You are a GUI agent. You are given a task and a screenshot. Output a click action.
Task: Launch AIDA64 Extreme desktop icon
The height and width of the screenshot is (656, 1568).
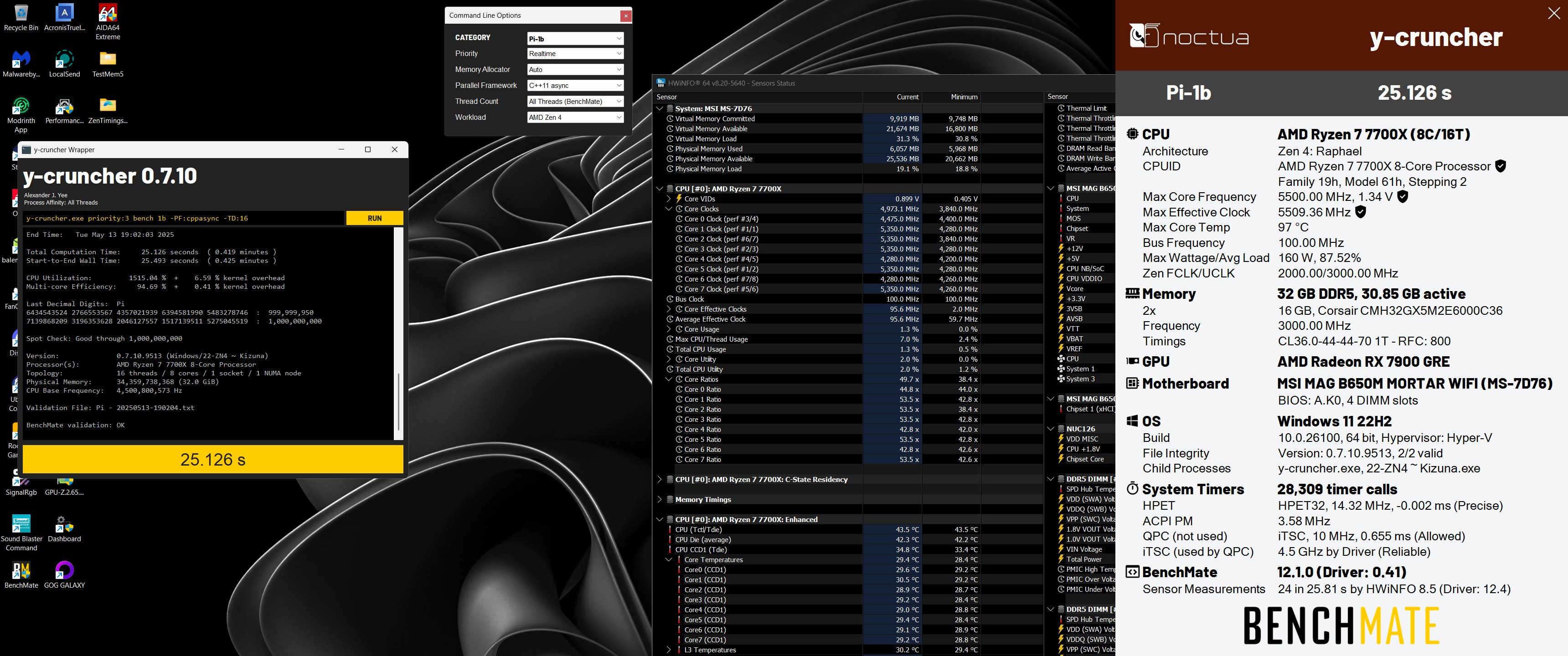108,22
